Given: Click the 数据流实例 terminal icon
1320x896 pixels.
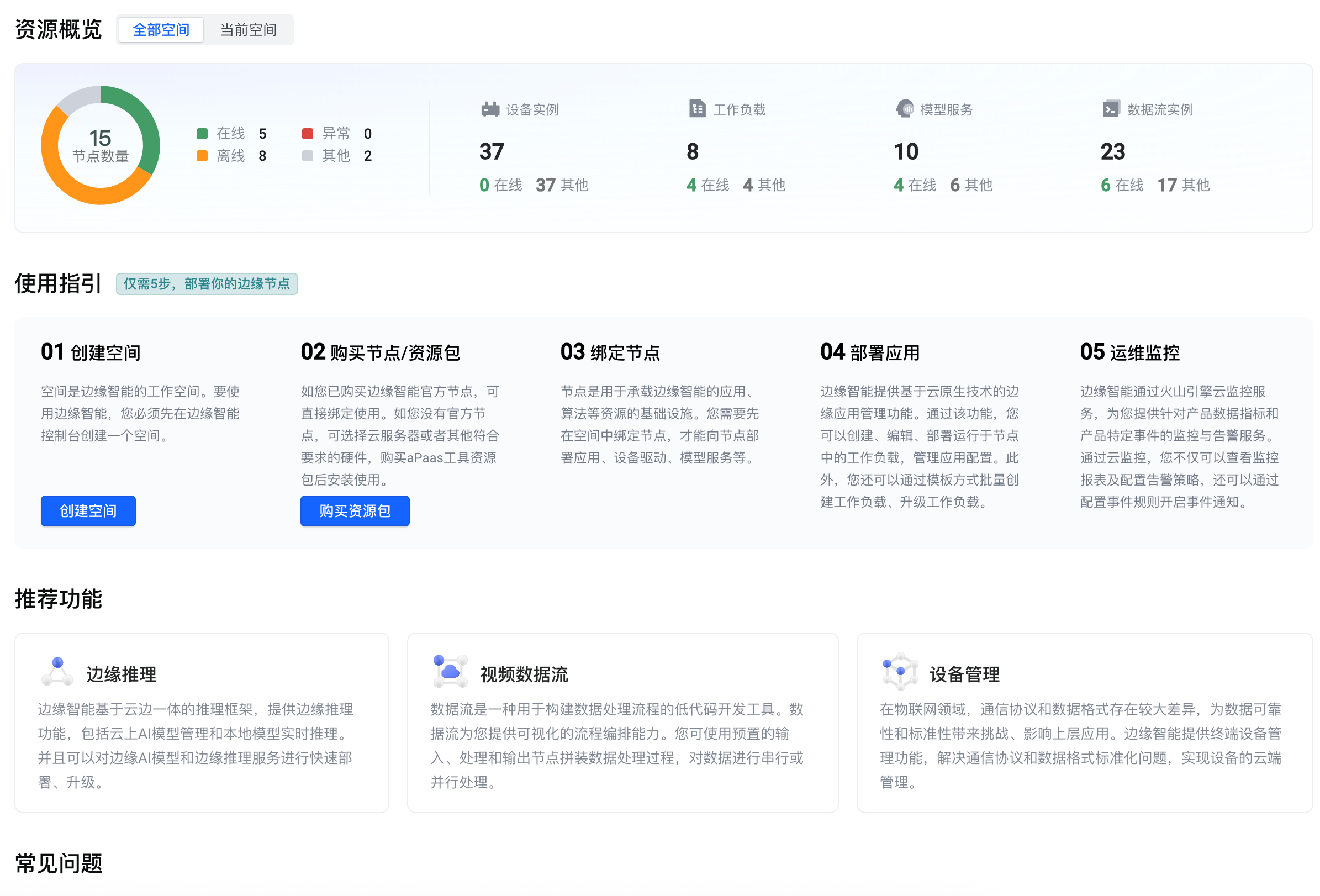Looking at the screenshot, I should (1111, 108).
